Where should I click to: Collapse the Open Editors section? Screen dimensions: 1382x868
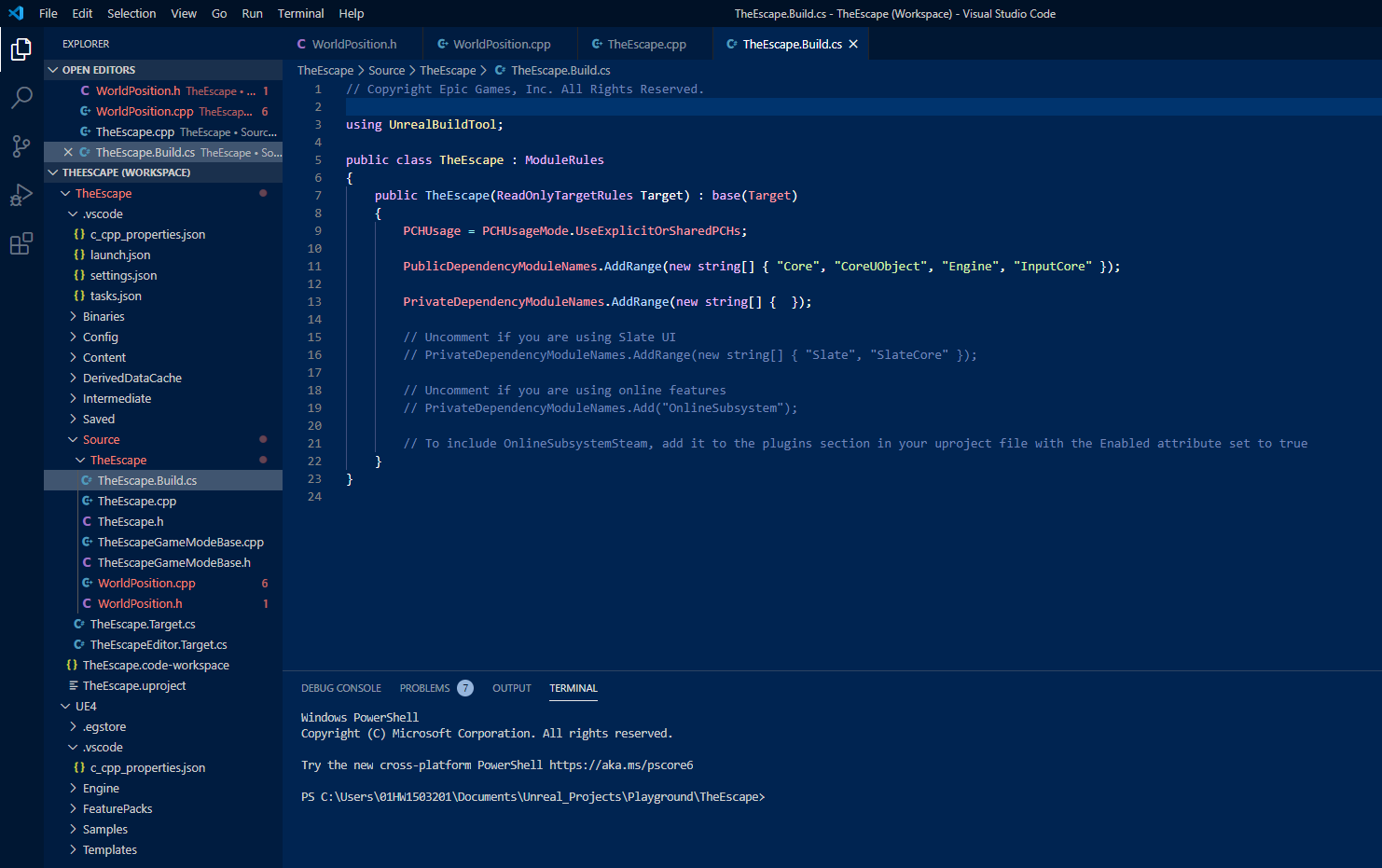[x=54, y=69]
